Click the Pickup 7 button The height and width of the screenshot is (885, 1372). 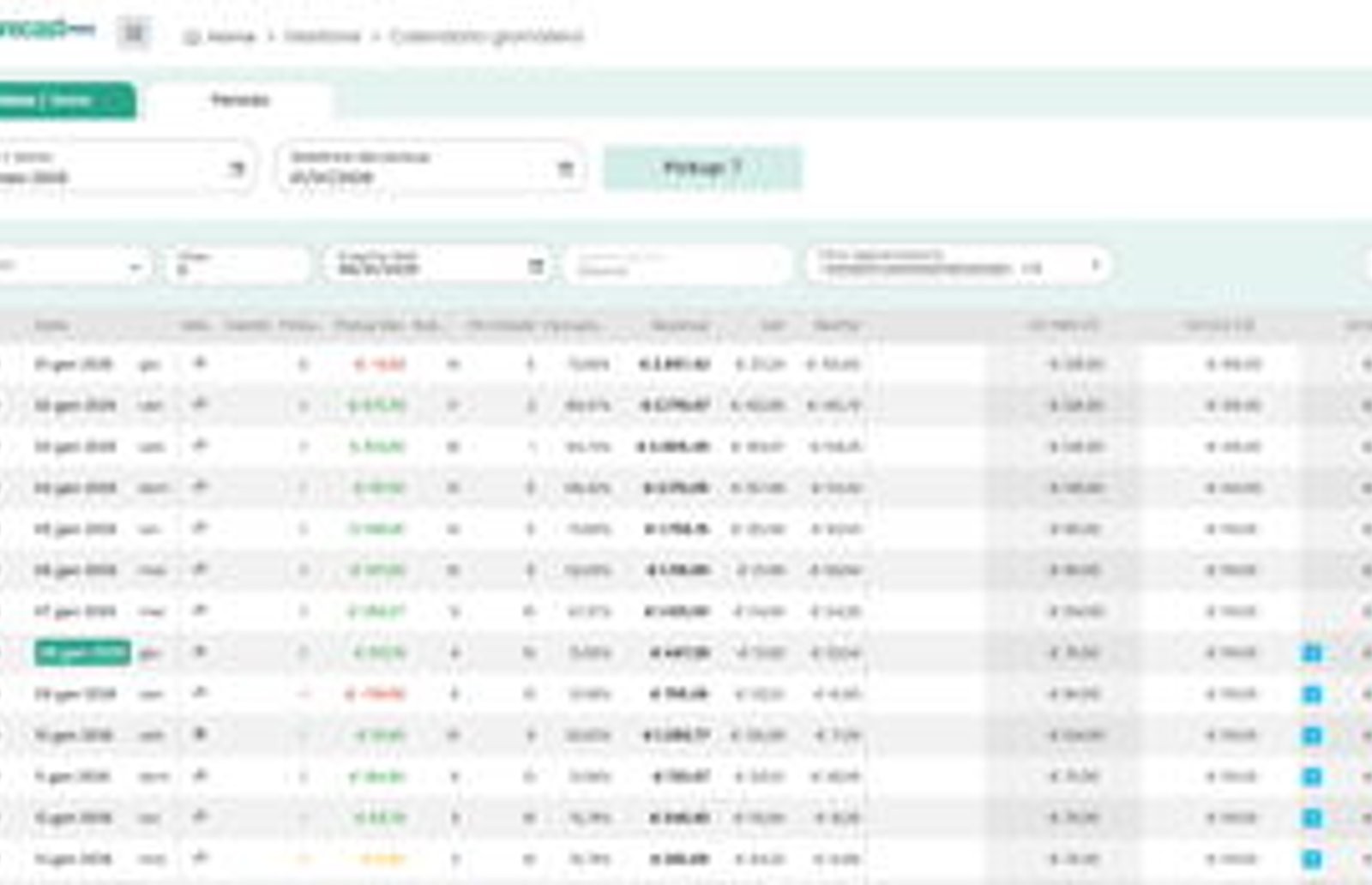pyautogui.click(x=702, y=168)
